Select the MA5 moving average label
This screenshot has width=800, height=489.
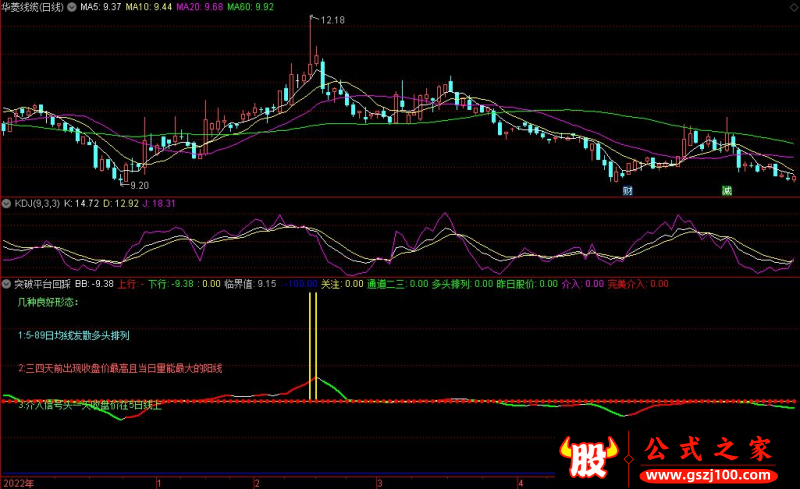[100, 6]
